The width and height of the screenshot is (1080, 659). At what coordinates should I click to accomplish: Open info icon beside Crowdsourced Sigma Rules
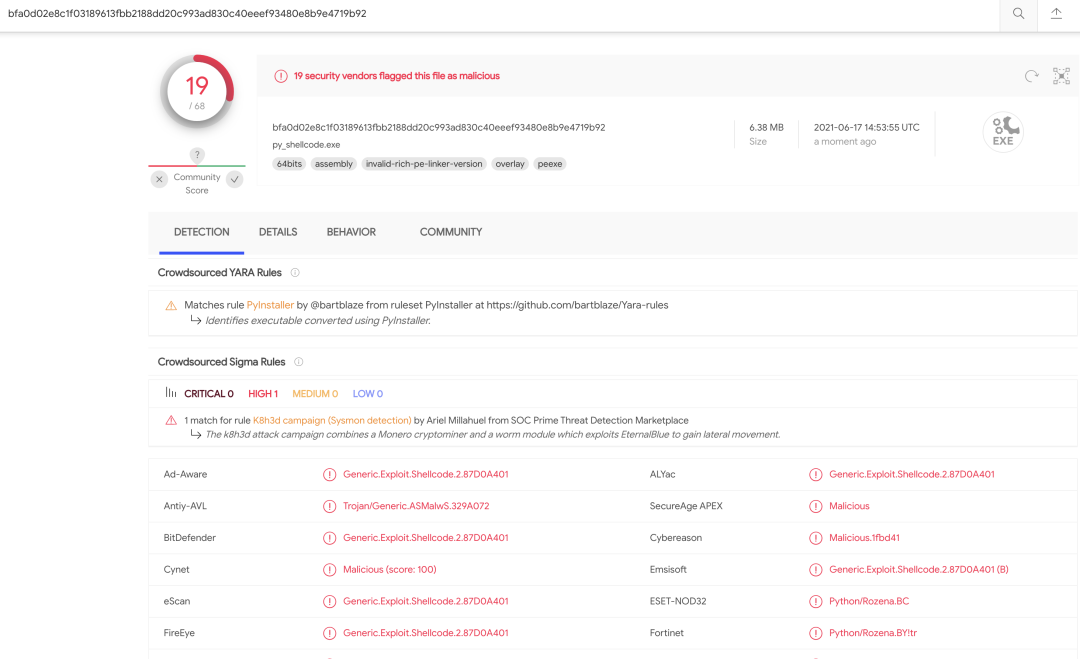(298, 362)
